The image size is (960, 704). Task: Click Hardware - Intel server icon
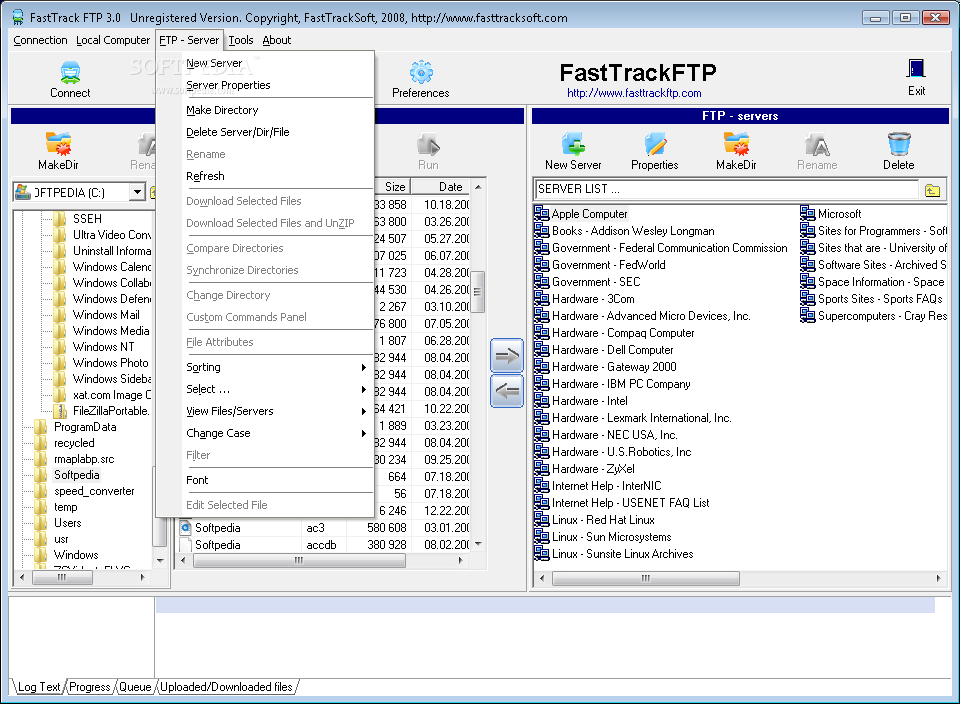[x=541, y=400]
